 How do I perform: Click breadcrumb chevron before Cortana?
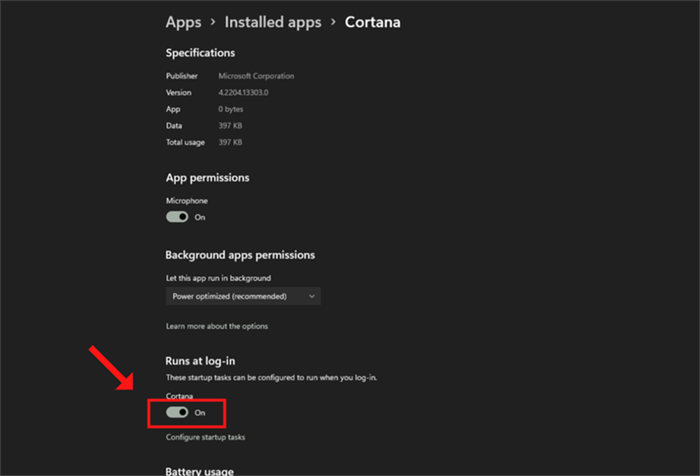pyautogui.click(x=333, y=21)
